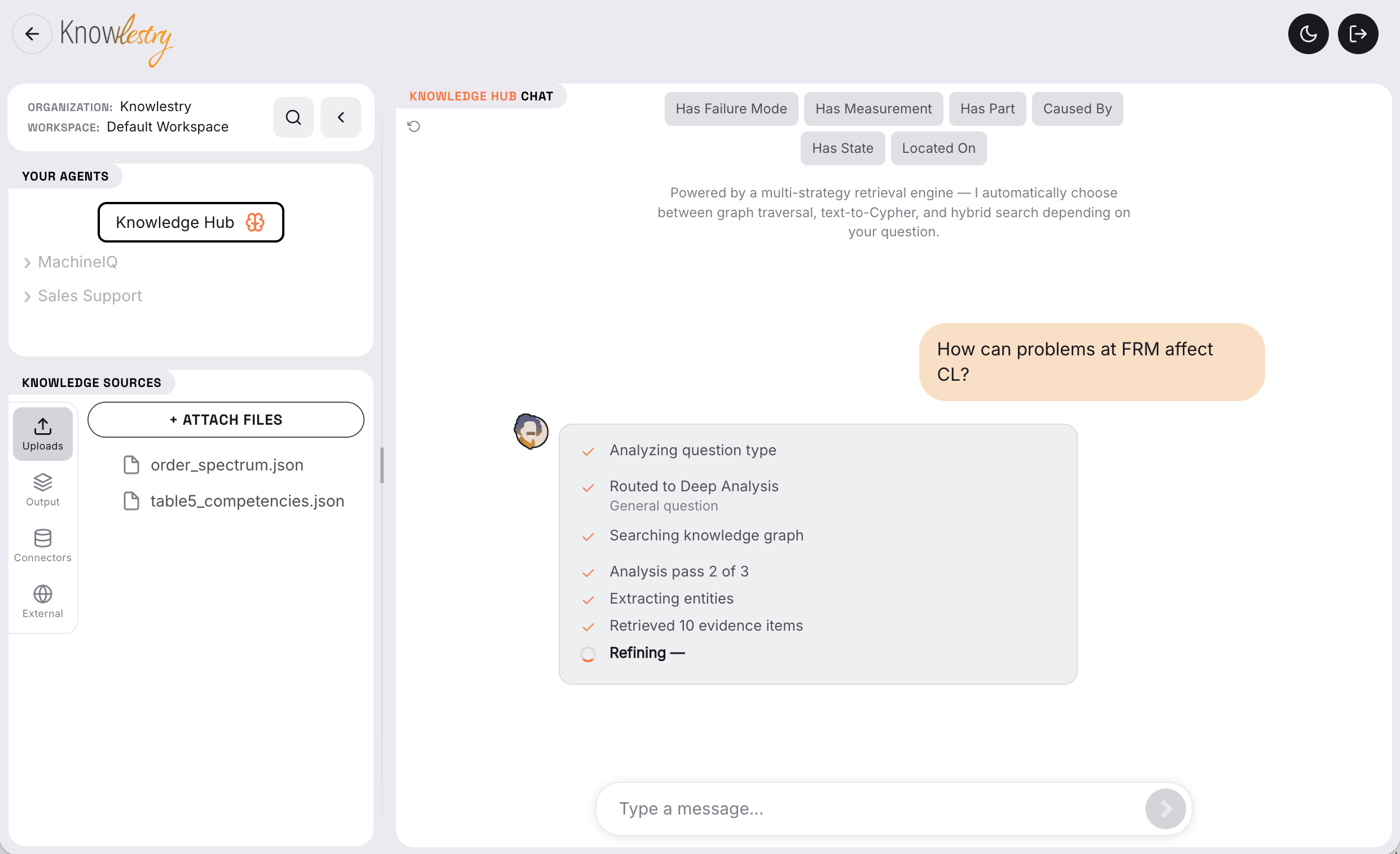Click the sidebar resize handle
Viewport: 1400px width, 854px height.
click(382, 465)
